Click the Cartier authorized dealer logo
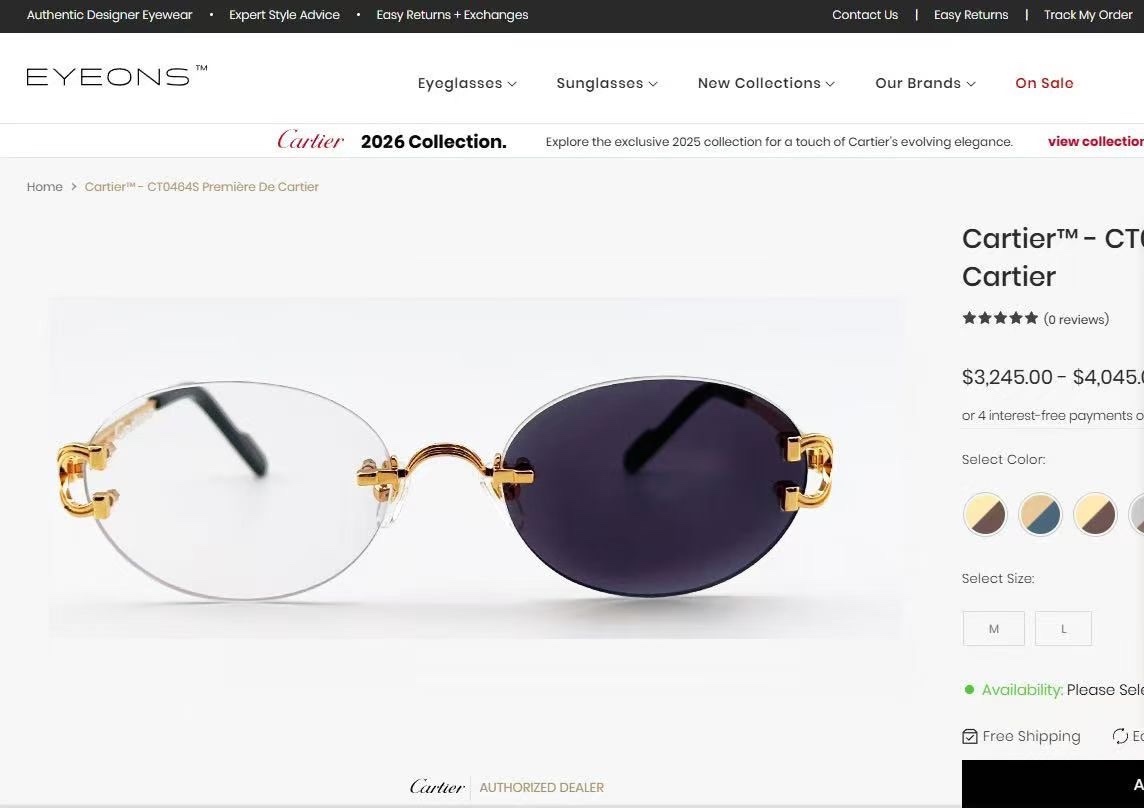1144x808 pixels. click(x=507, y=787)
